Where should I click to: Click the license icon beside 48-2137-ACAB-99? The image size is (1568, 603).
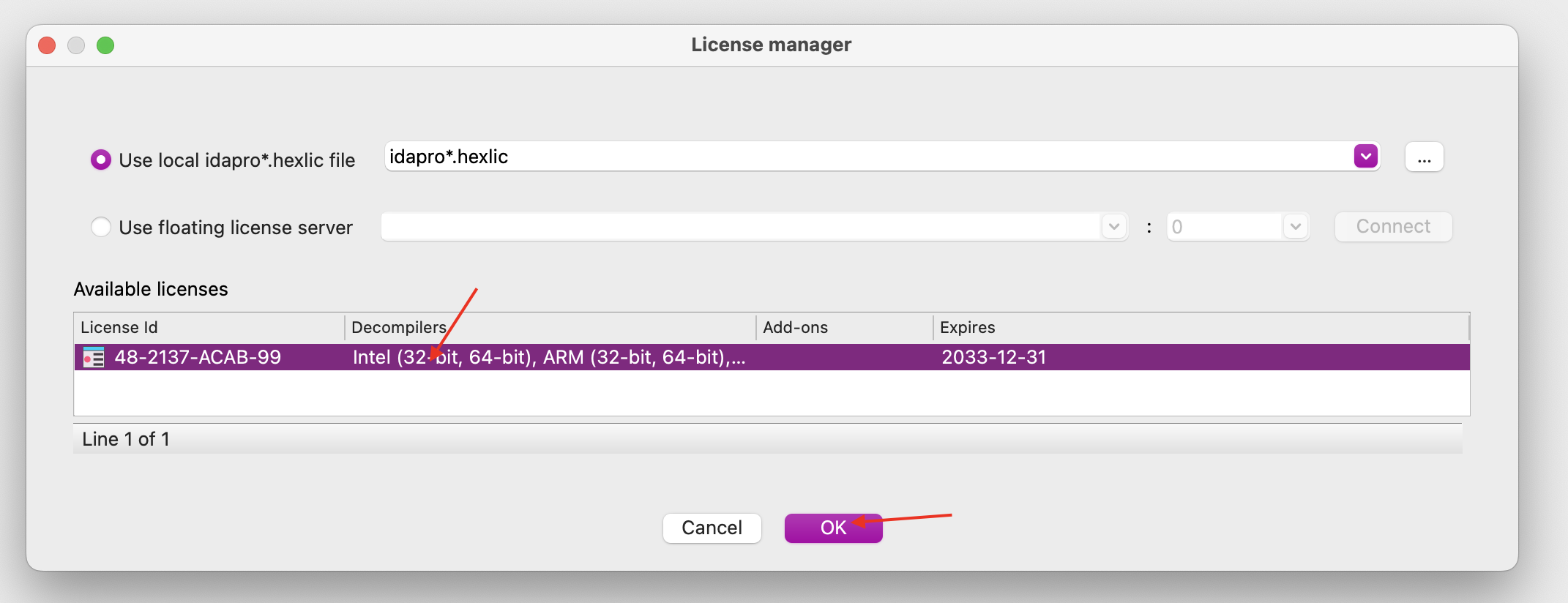click(94, 357)
